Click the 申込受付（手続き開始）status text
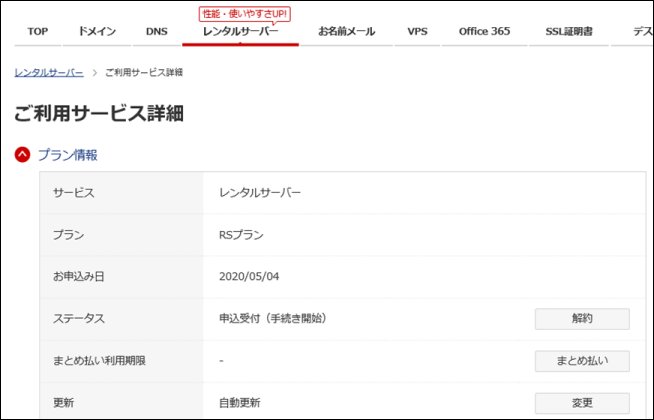Viewport: 654px width, 420px height. 273,319
